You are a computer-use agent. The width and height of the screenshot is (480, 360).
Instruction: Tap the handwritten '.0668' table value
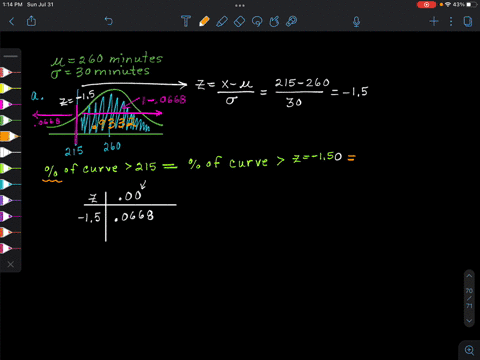click(x=134, y=216)
